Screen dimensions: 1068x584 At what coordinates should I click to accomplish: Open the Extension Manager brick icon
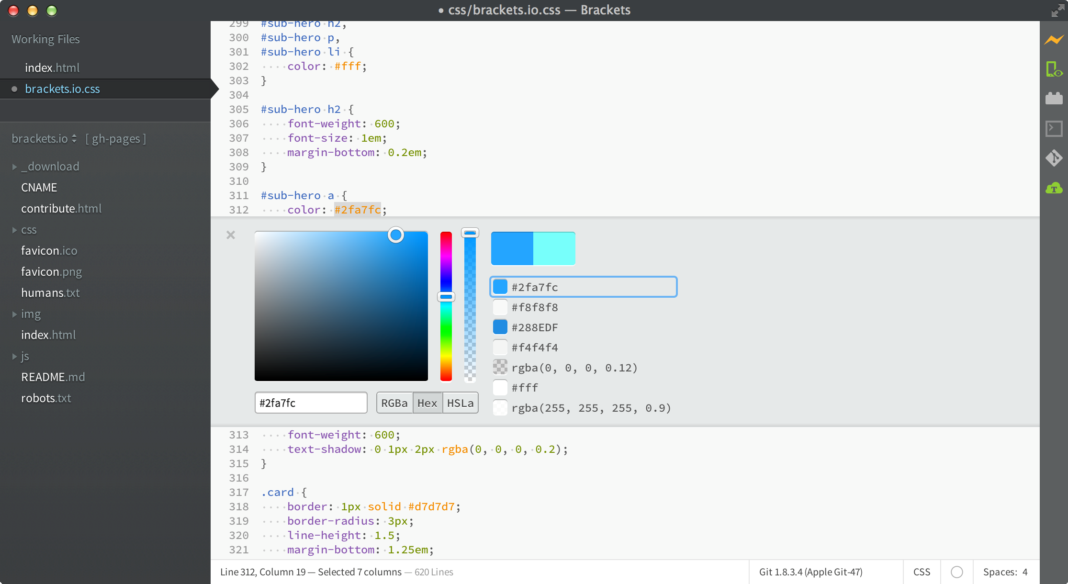pyautogui.click(x=1055, y=99)
